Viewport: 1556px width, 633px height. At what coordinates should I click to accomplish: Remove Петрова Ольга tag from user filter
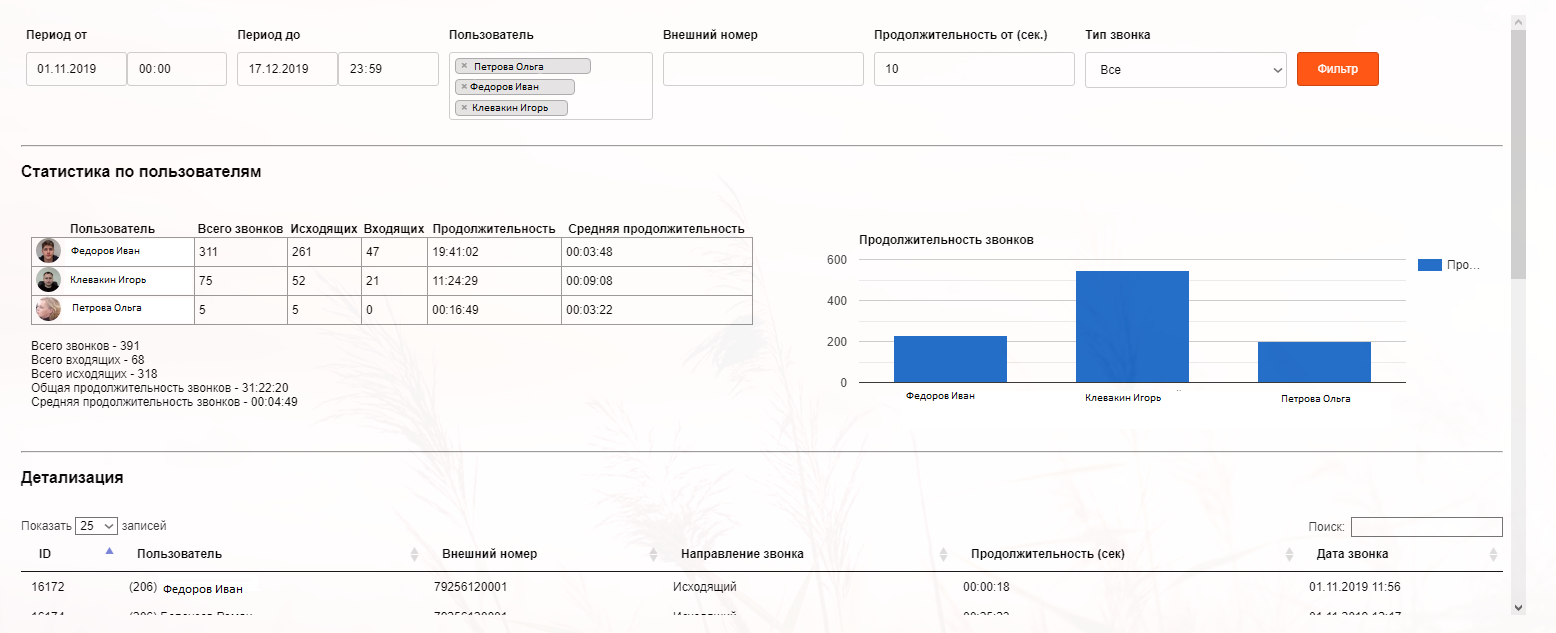pos(464,66)
